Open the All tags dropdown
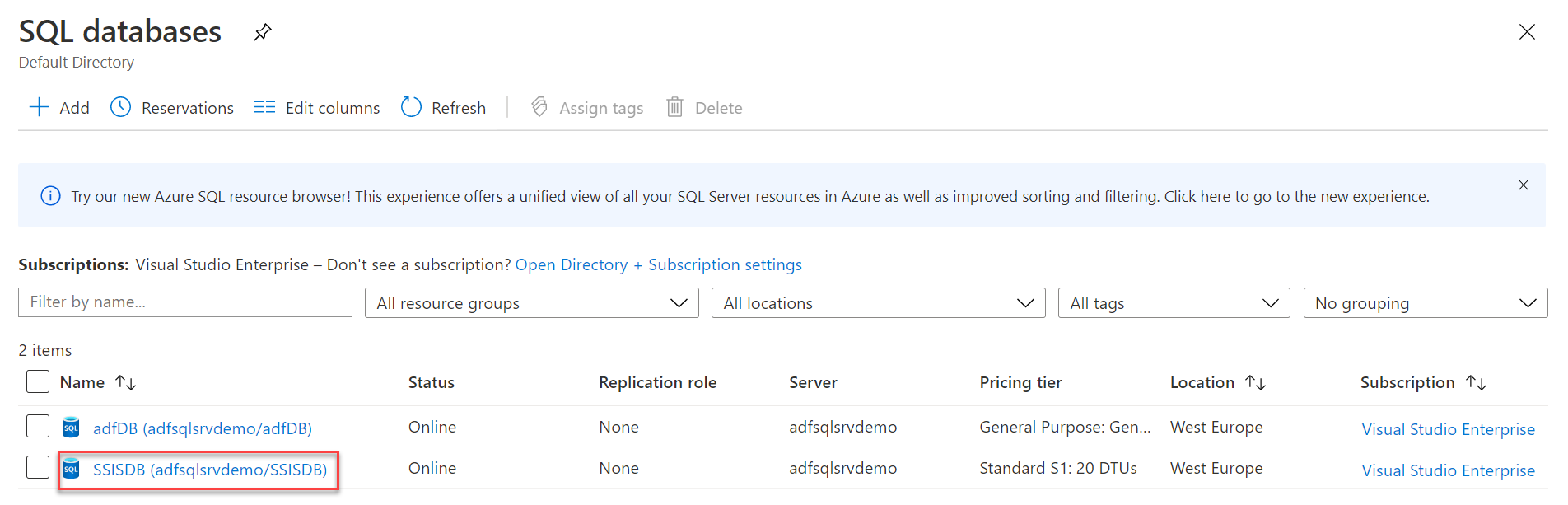Image resolution: width=1568 pixels, height=505 pixels. [x=1173, y=303]
